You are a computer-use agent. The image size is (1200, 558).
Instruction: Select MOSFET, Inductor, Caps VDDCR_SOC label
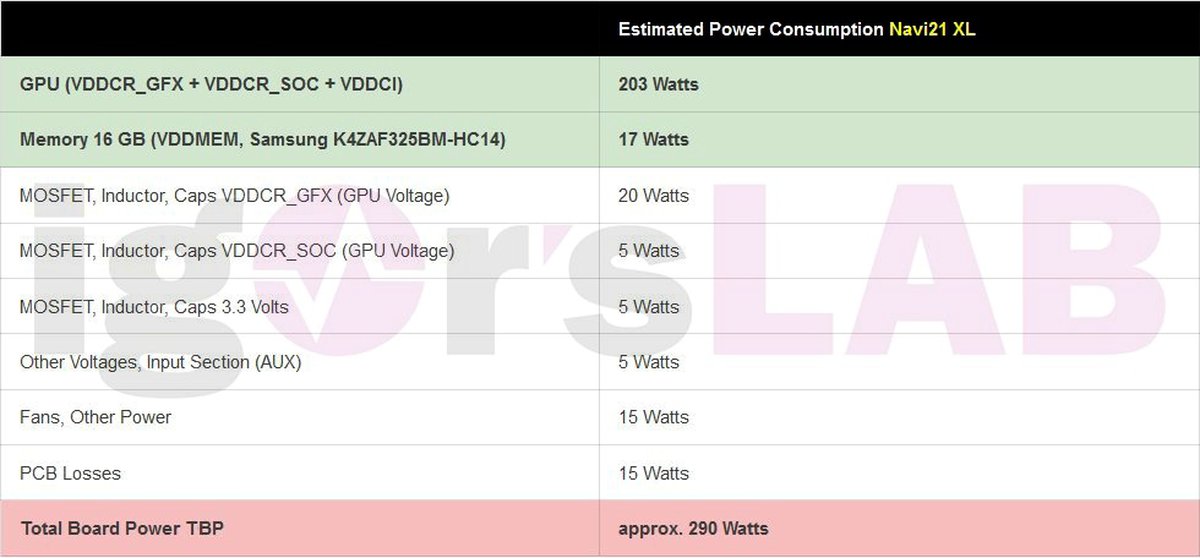236,251
